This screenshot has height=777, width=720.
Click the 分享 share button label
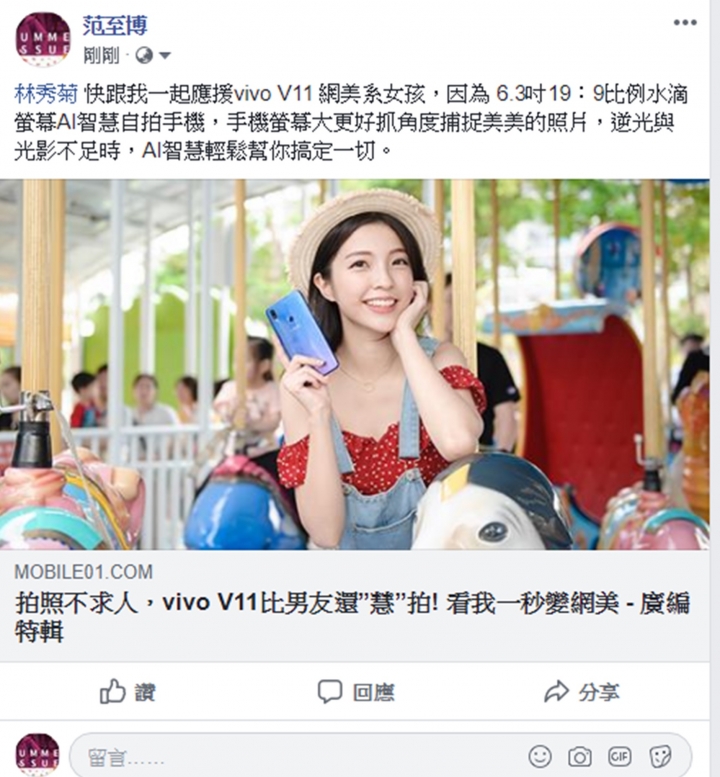599,692
